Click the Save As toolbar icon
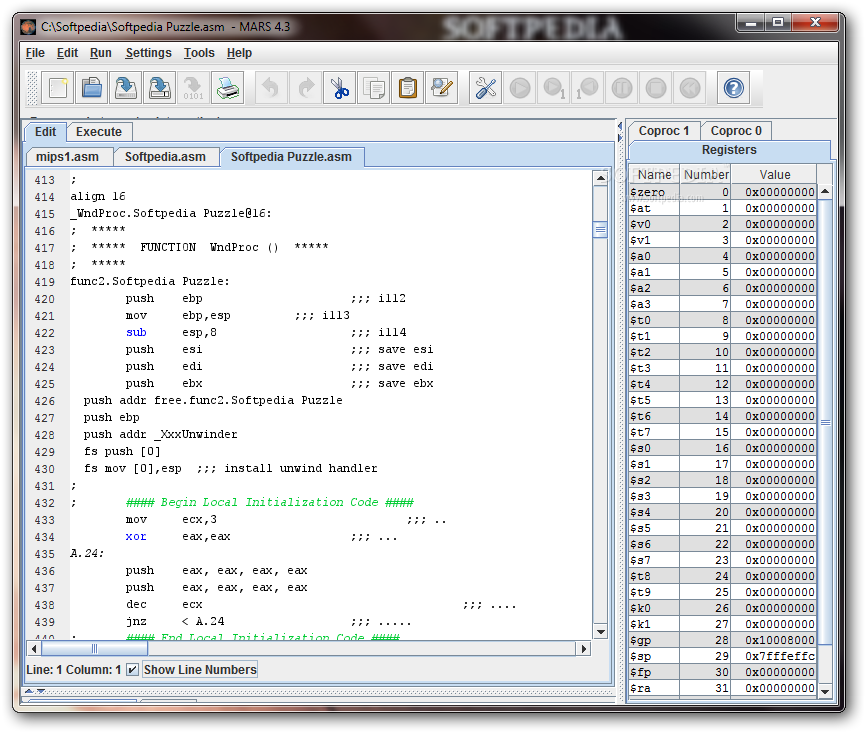The width and height of the screenshot is (866, 733). pyautogui.click(x=160, y=88)
